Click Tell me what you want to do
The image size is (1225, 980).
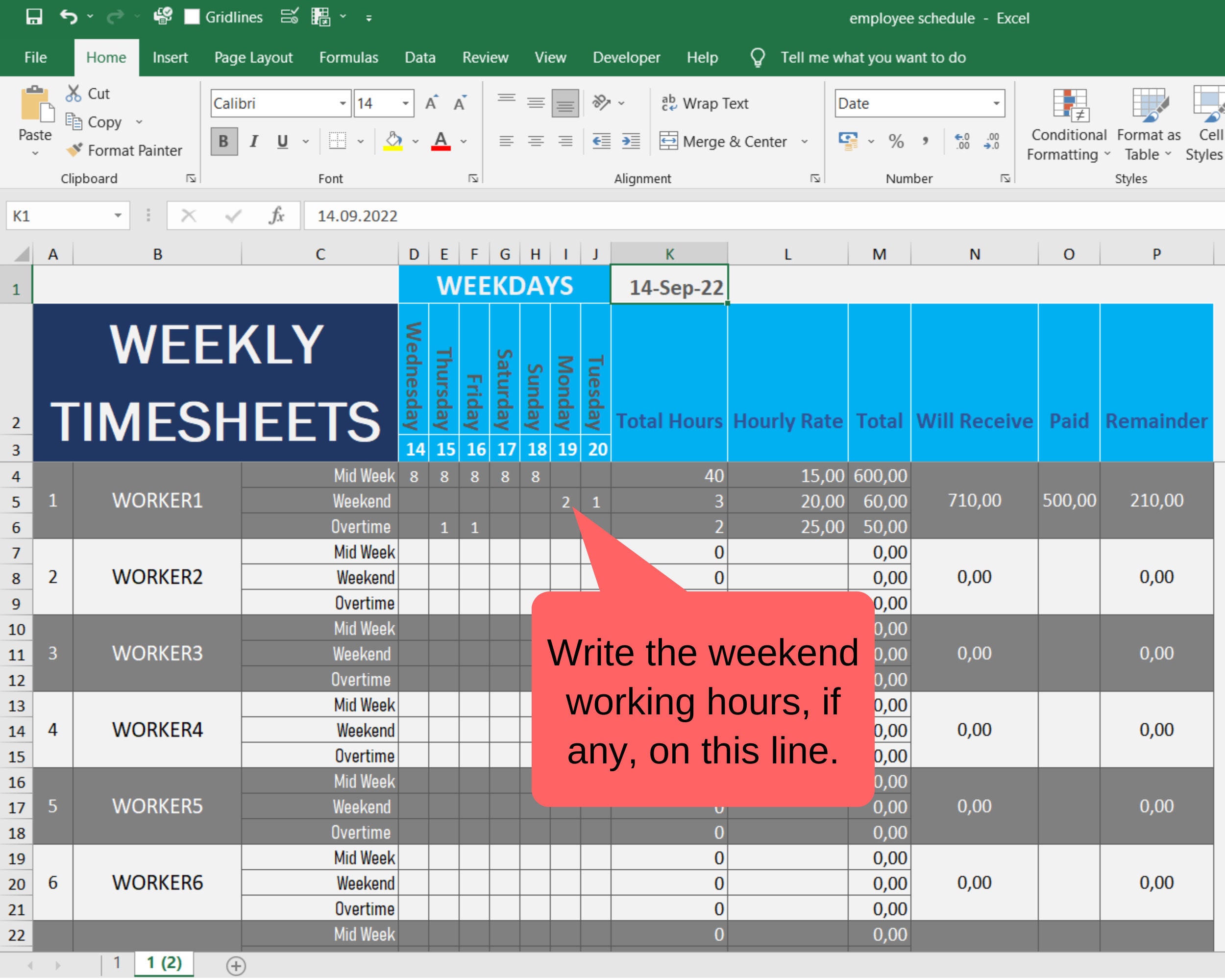(873, 57)
